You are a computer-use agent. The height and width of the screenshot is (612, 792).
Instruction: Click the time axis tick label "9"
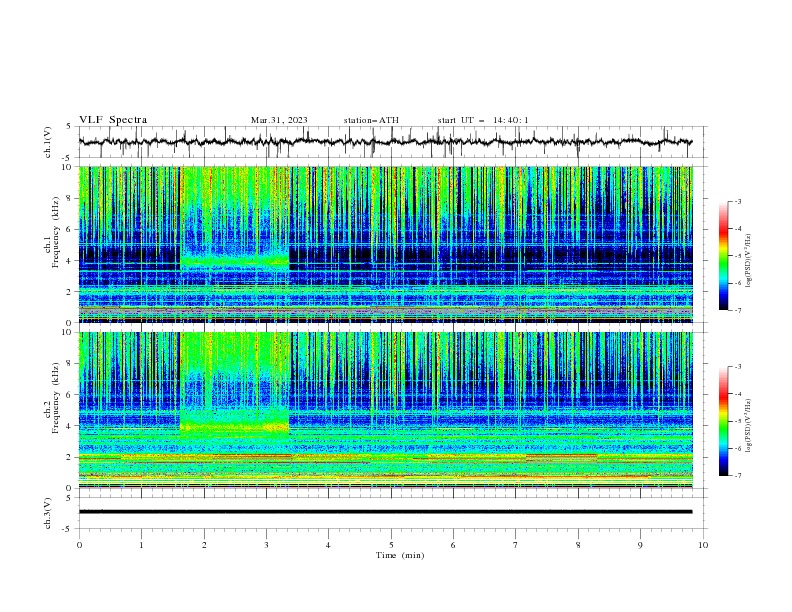tap(640, 545)
